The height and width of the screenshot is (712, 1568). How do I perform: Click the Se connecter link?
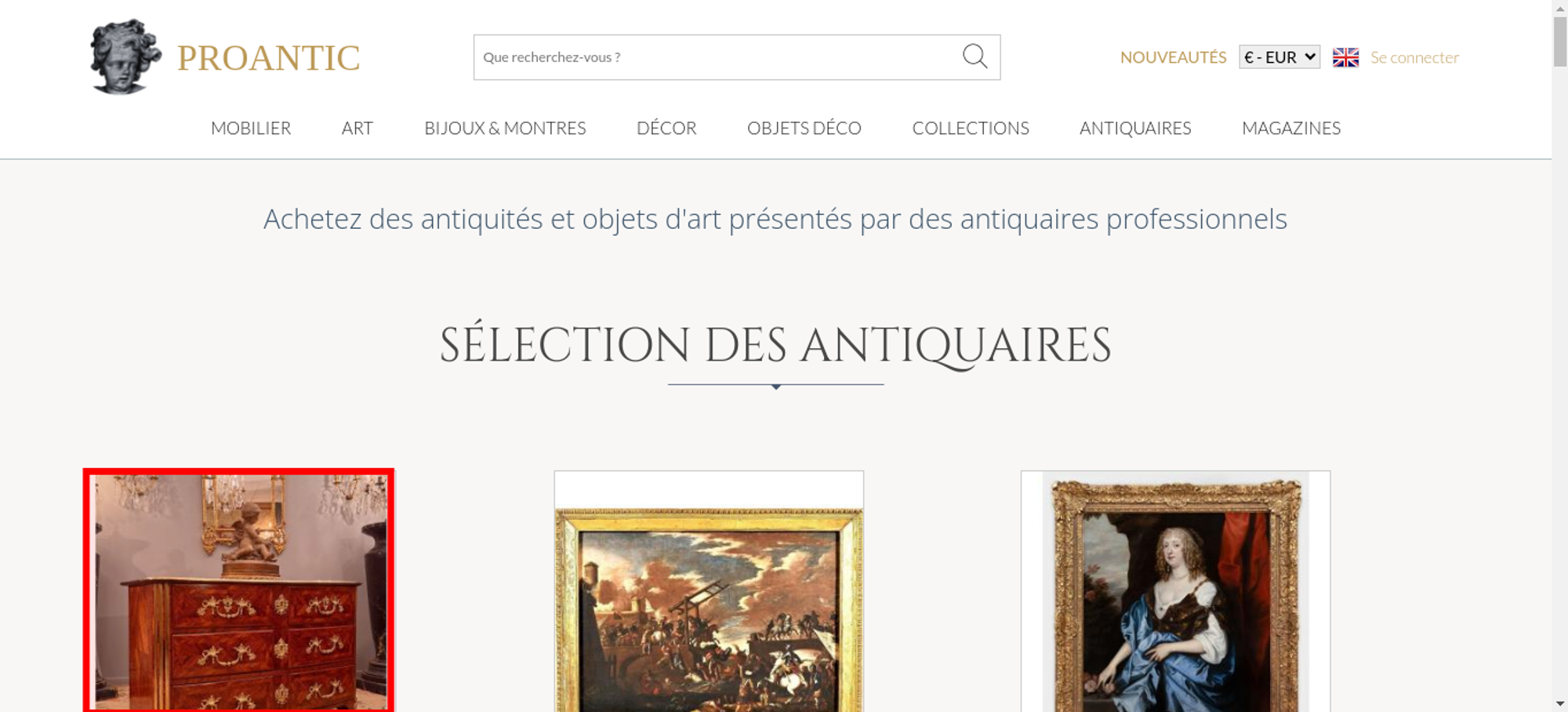tap(1414, 57)
